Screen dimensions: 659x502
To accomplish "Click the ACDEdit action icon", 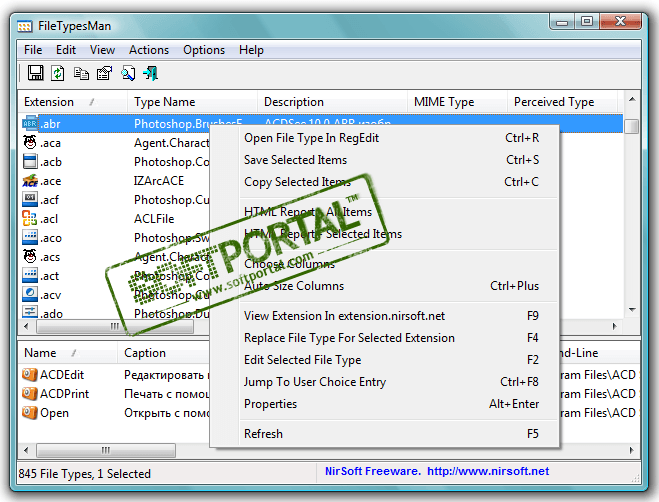I will (29, 374).
